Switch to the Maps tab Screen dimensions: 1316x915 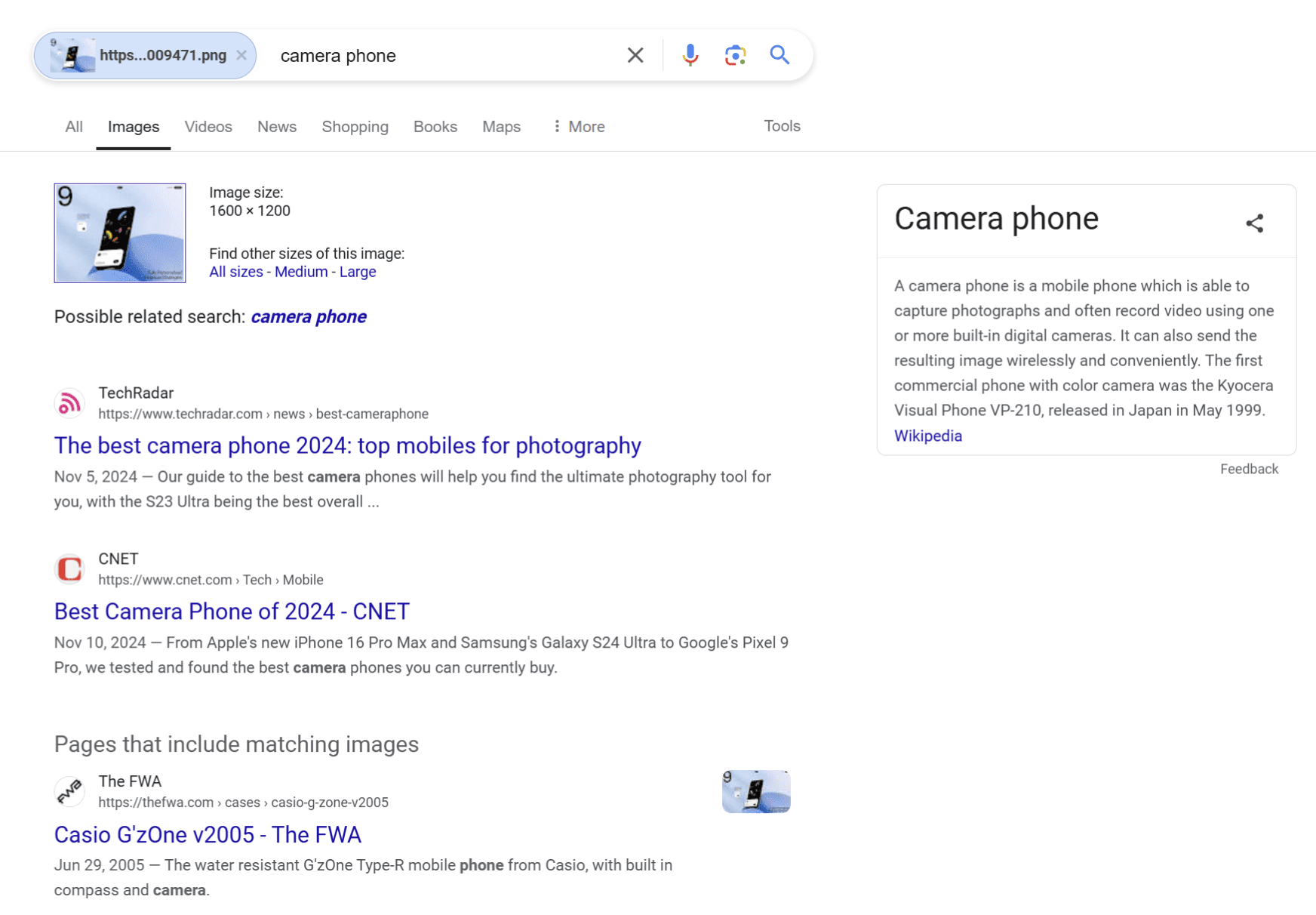(x=502, y=127)
